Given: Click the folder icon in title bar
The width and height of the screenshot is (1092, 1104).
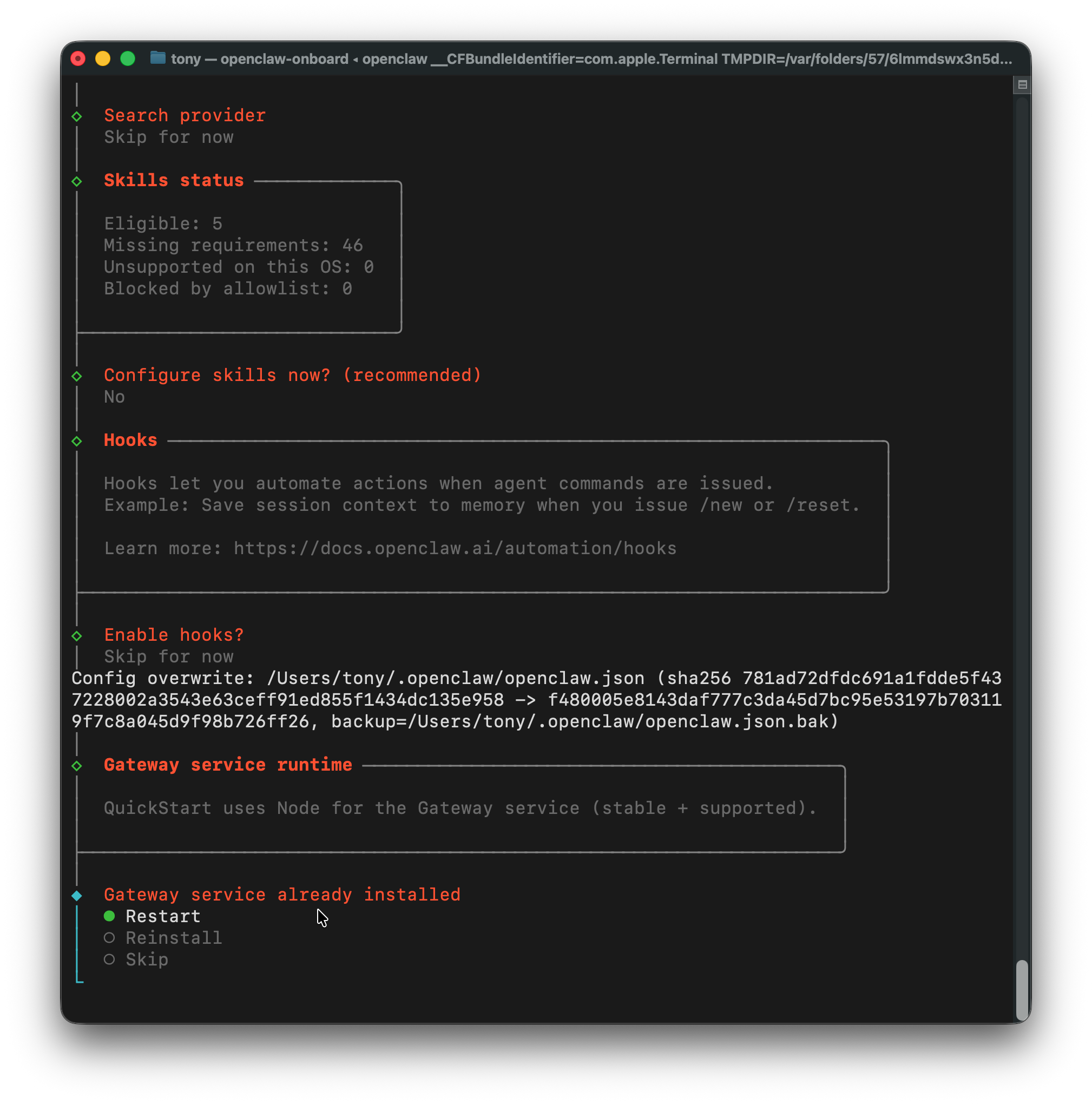Looking at the screenshot, I should (157, 58).
